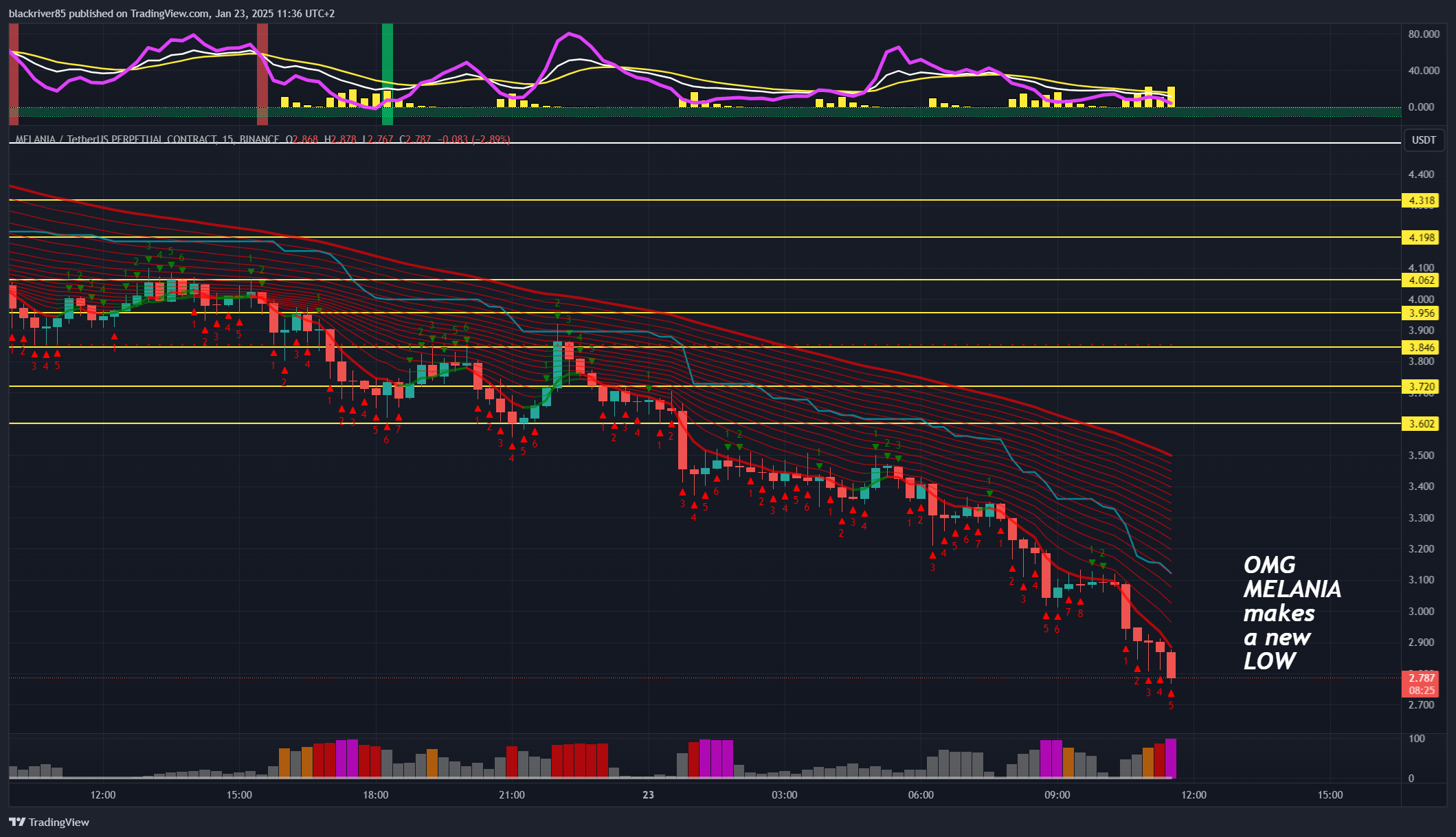This screenshot has width=1456, height=837.
Task: Click the 3.200 price axis value
Action: (1421, 549)
